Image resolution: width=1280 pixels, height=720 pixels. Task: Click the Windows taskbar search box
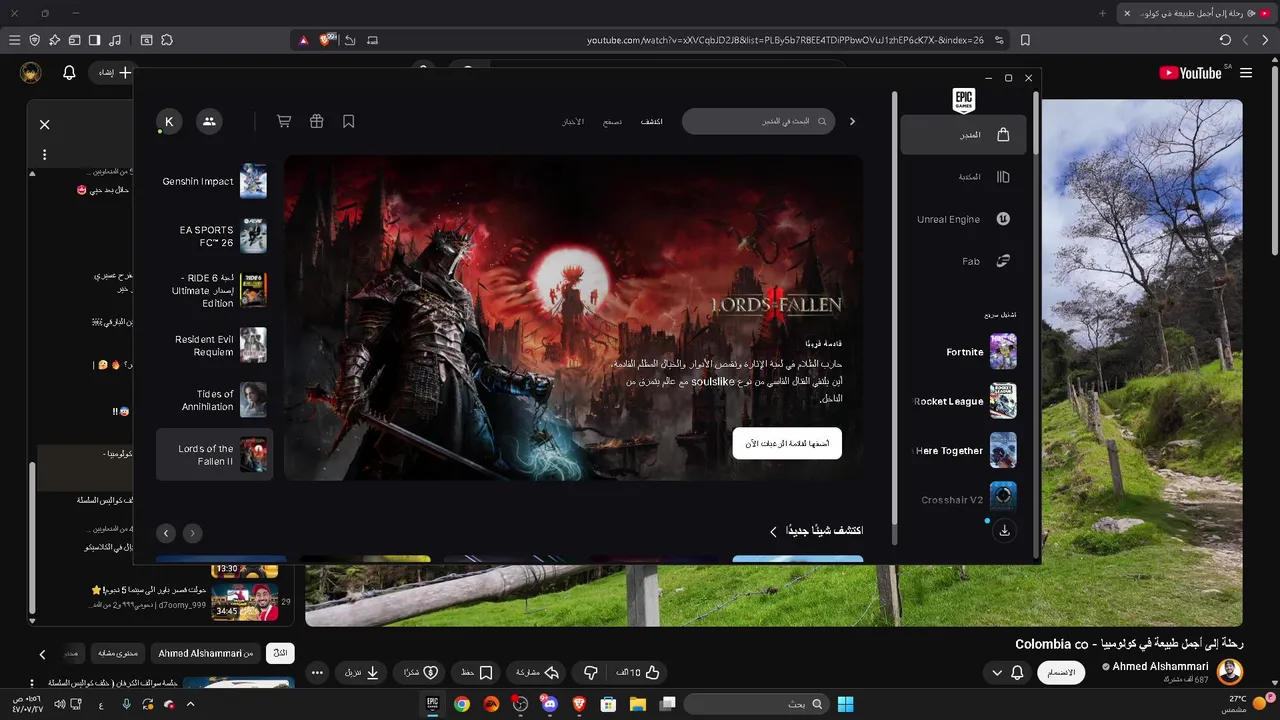[x=758, y=704]
